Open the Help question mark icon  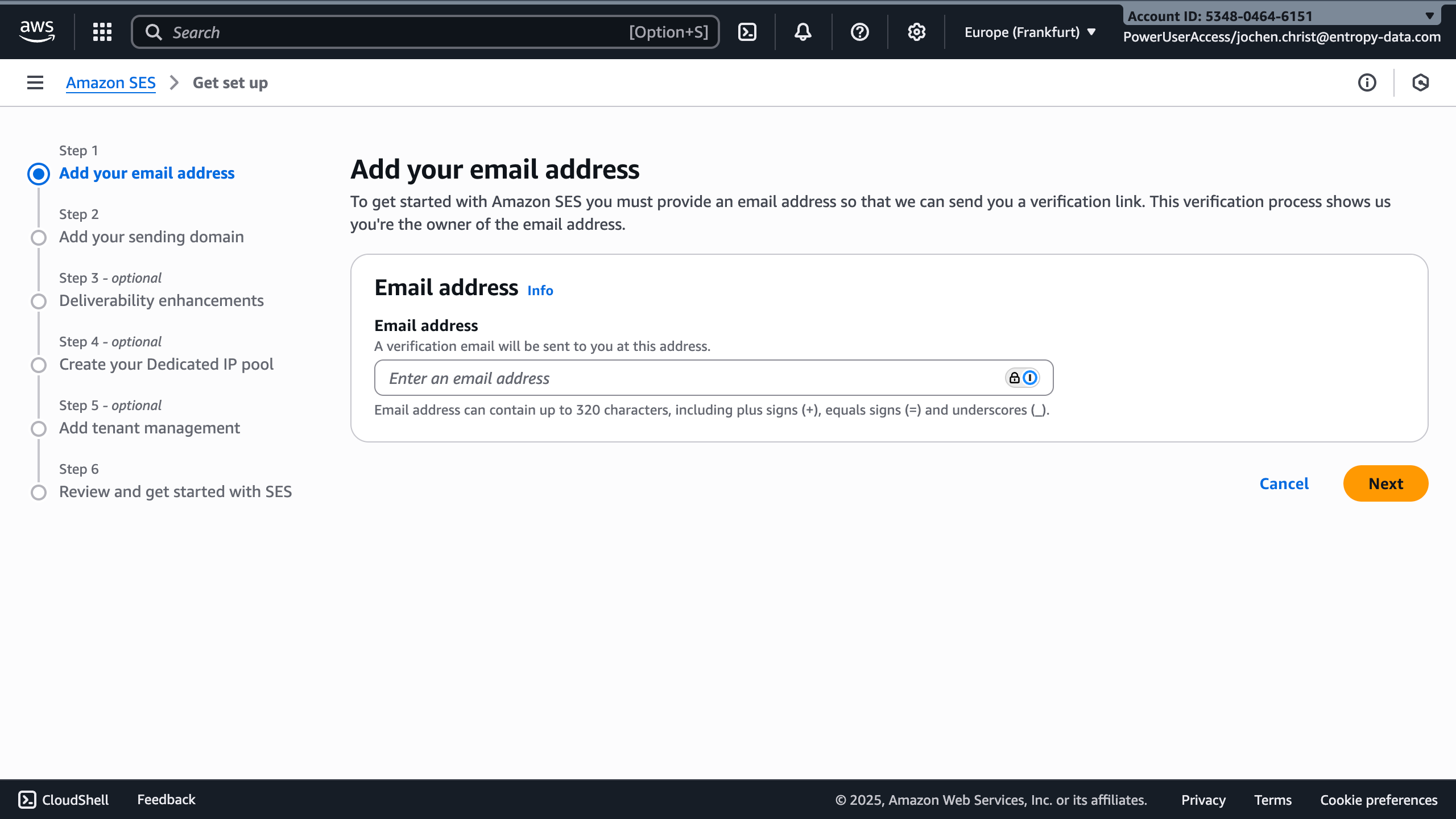[859, 32]
